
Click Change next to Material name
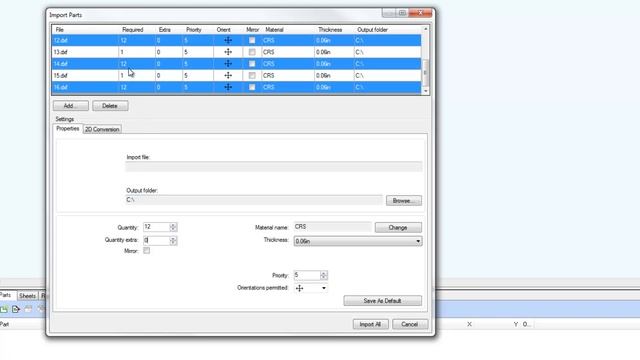[398, 227]
